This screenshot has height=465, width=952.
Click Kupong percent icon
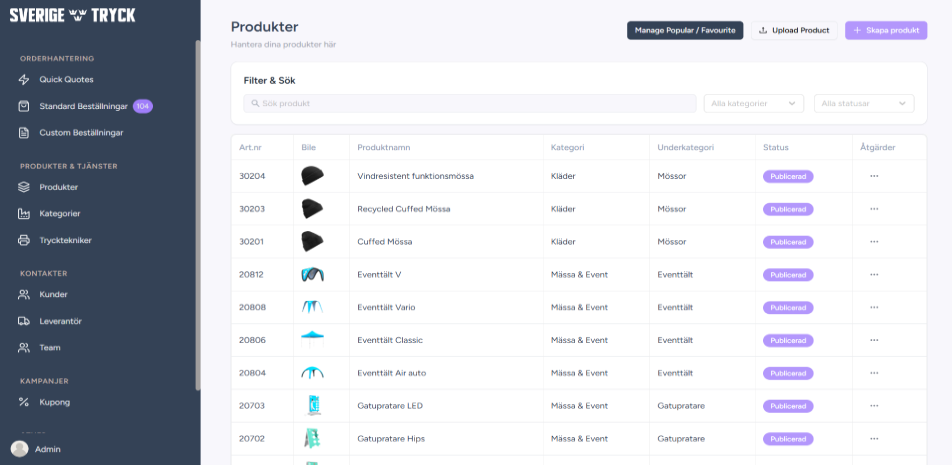point(24,402)
